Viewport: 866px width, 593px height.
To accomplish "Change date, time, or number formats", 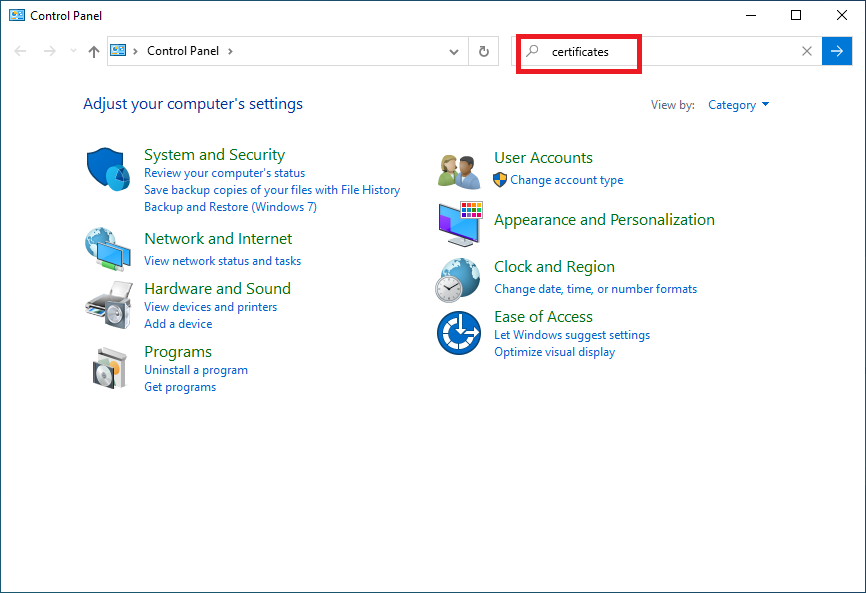I will [x=595, y=289].
